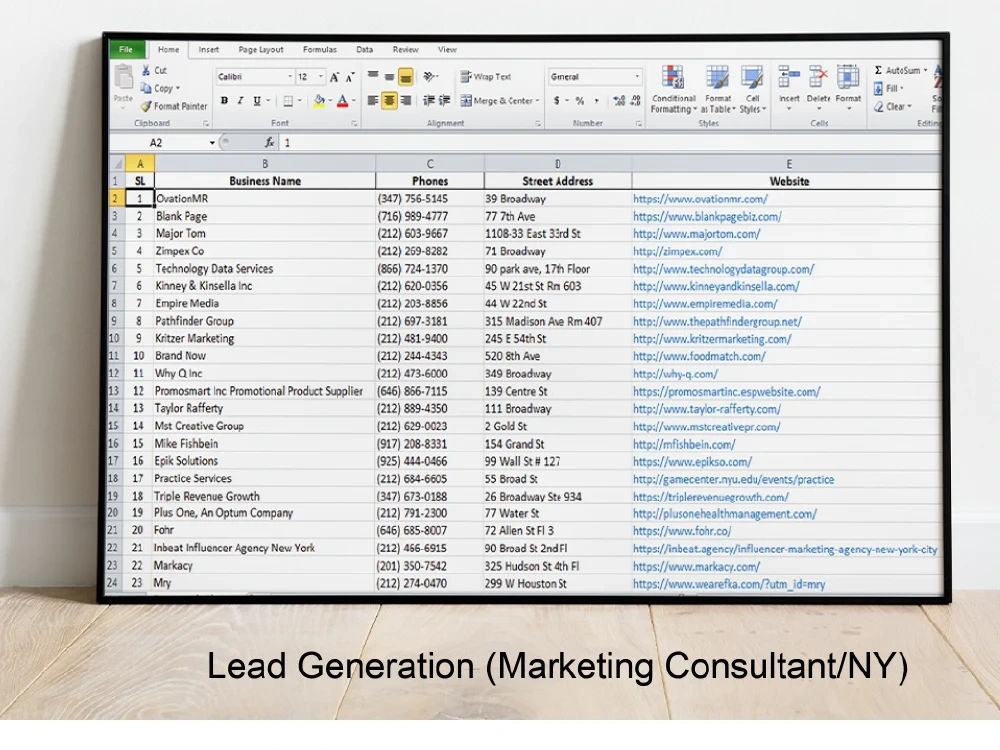Viewport: 1000px width, 750px height.
Task: Click the Paste clipboard icon
Action: (123, 78)
